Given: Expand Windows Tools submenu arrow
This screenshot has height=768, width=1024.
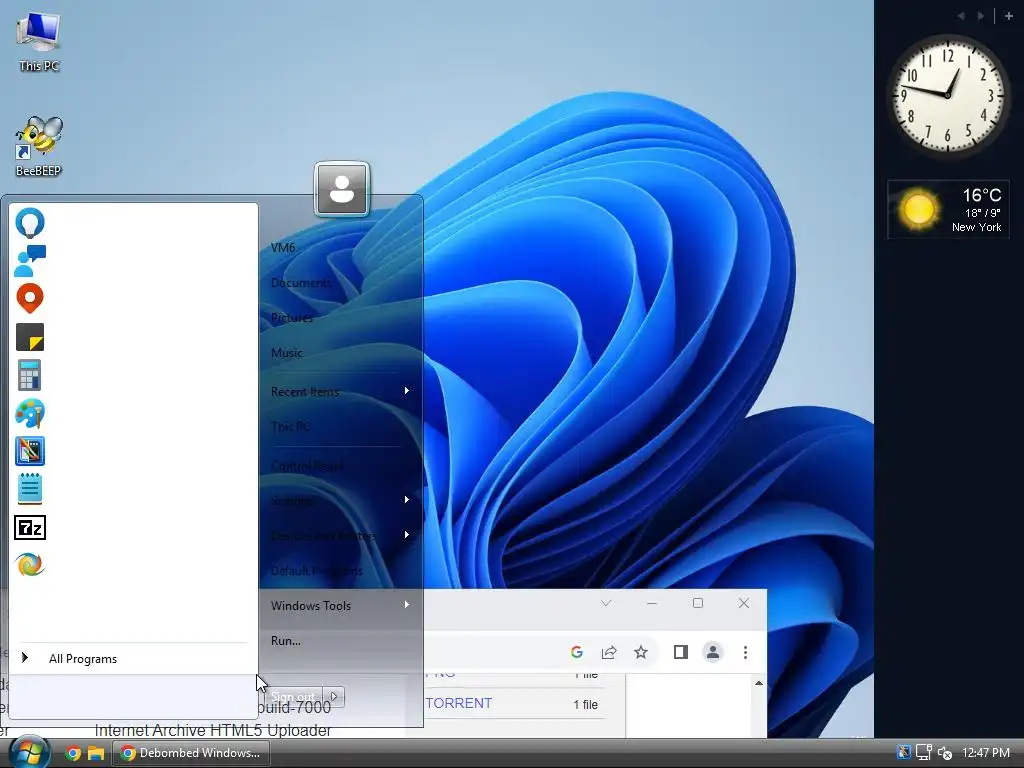Looking at the screenshot, I should pyautogui.click(x=406, y=605).
